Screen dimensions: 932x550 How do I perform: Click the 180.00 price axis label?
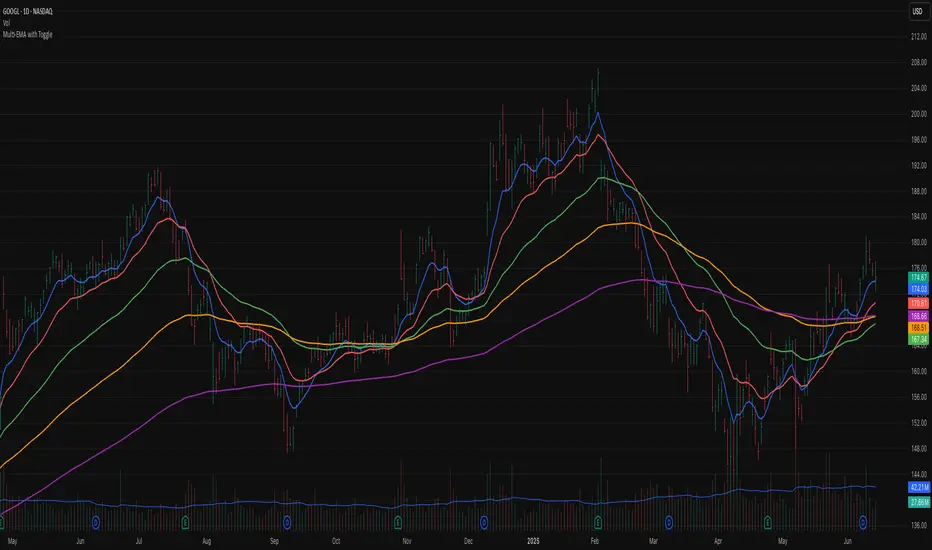tap(918, 243)
